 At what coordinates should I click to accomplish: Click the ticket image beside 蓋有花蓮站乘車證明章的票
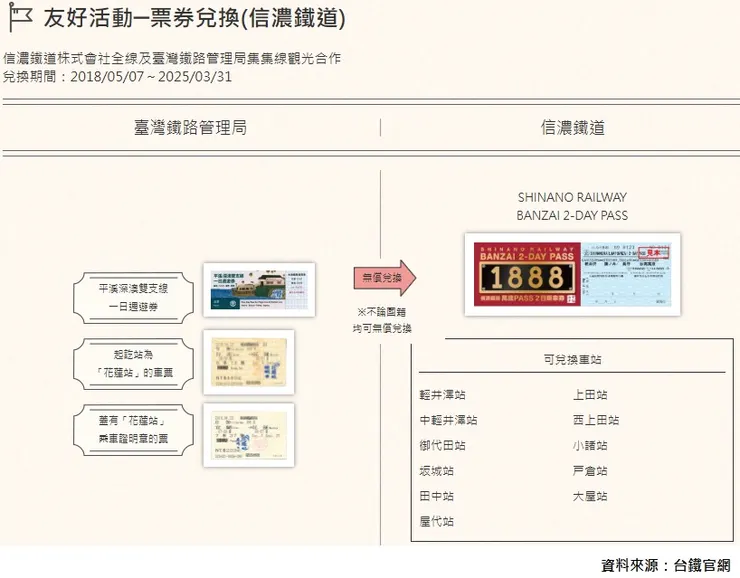click(249, 435)
